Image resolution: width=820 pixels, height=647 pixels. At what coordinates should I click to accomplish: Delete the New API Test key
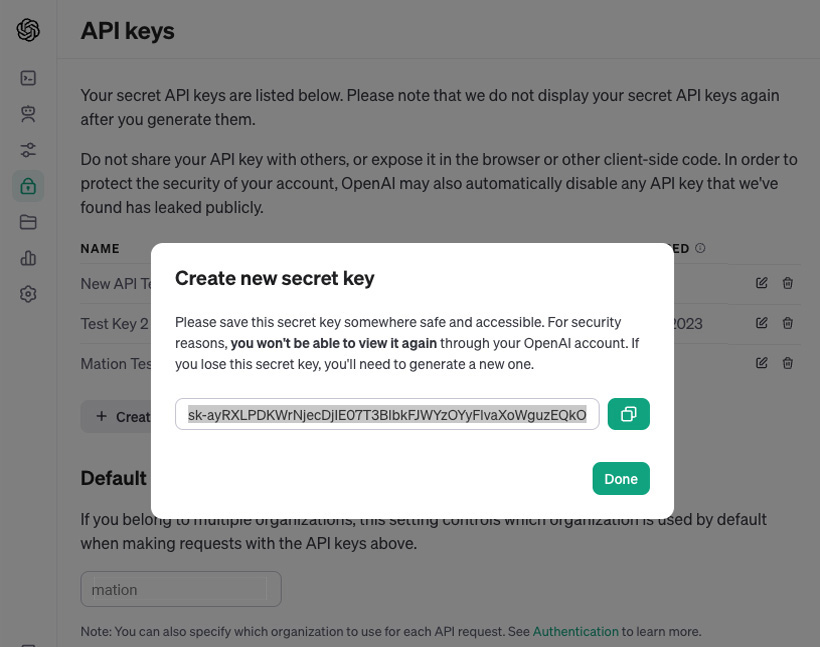(x=788, y=283)
